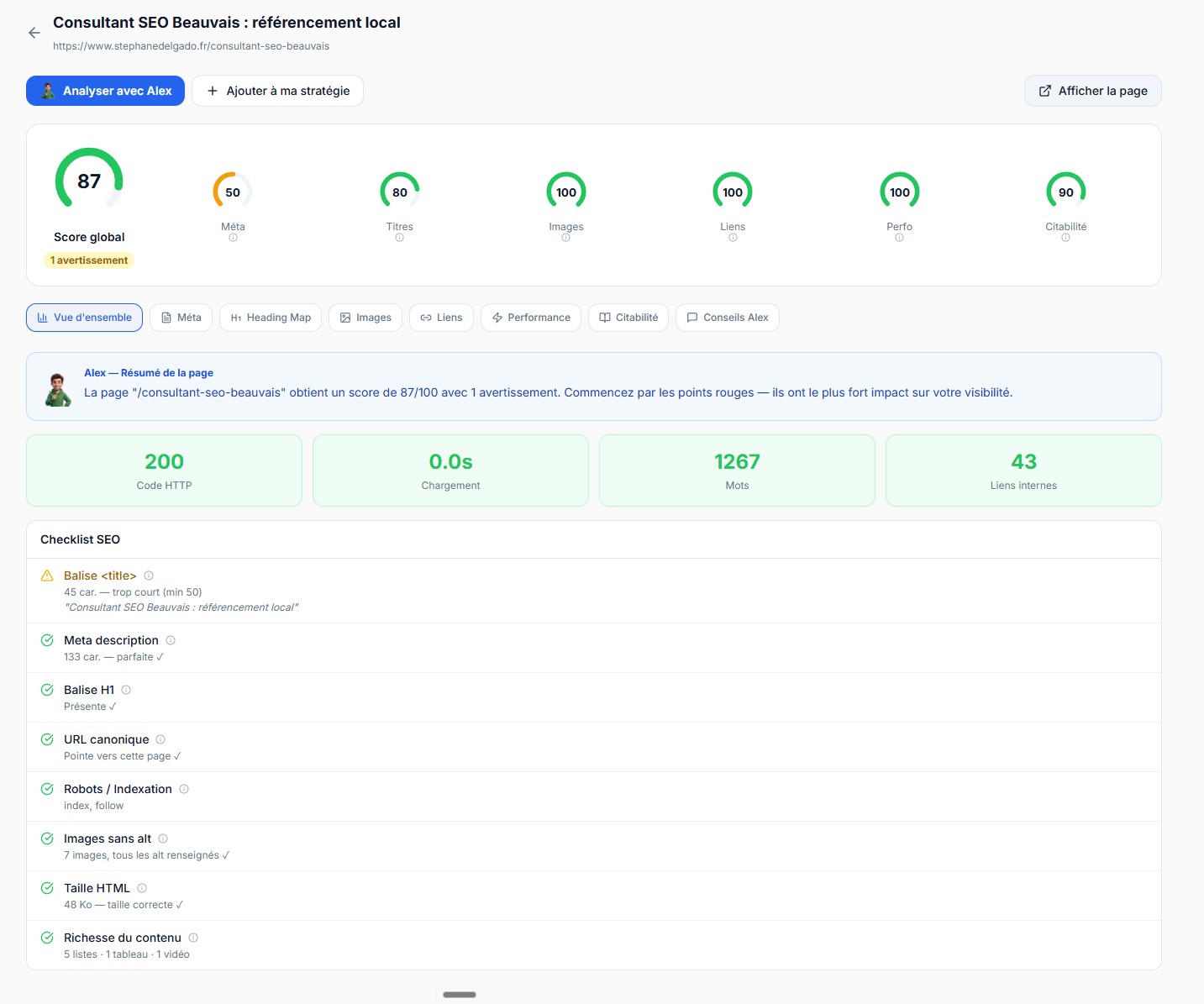Click the global score gauge 87
1204x1004 pixels.
click(x=89, y=181)
